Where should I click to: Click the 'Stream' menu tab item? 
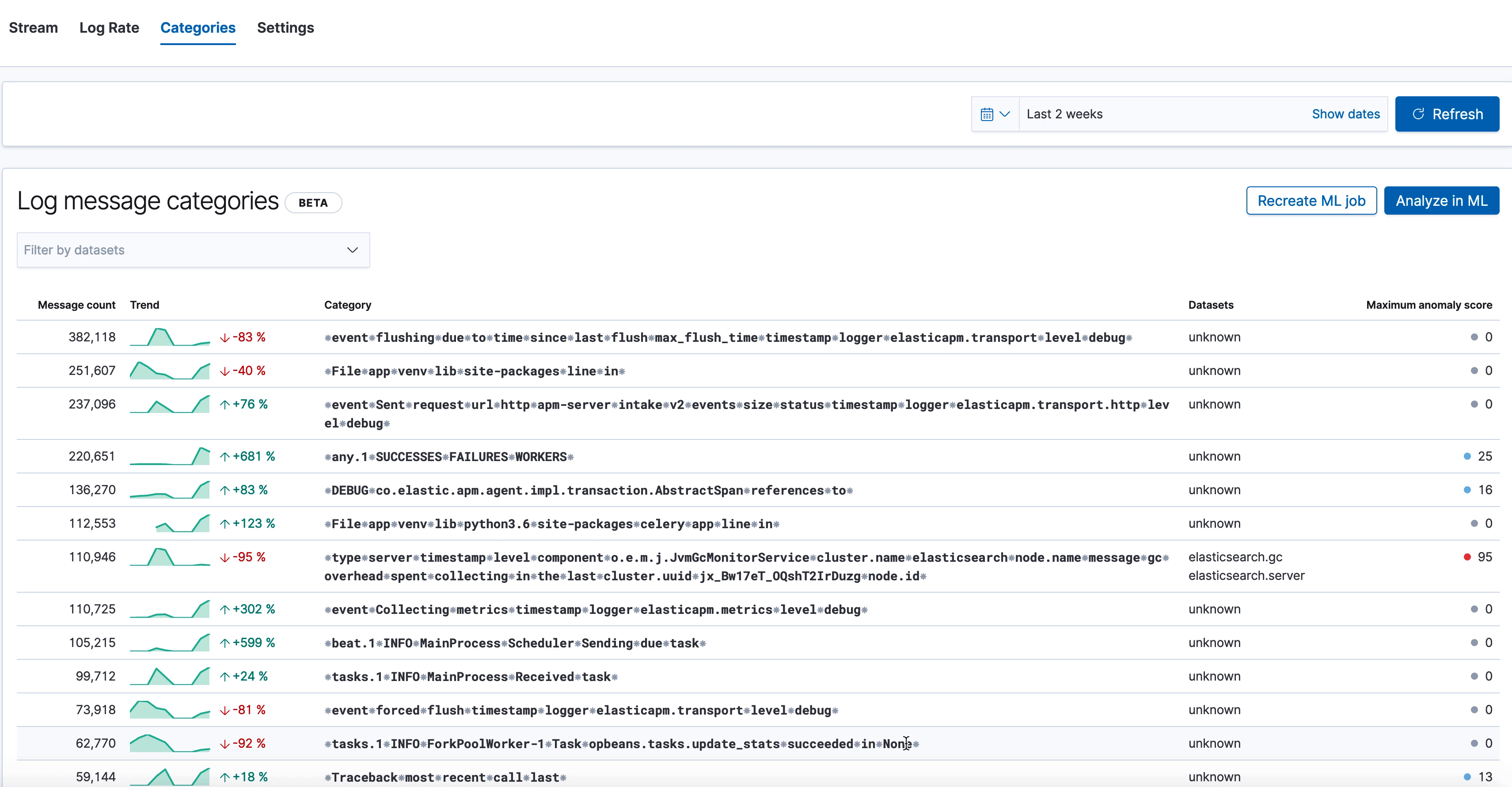[x=33, y=28]
